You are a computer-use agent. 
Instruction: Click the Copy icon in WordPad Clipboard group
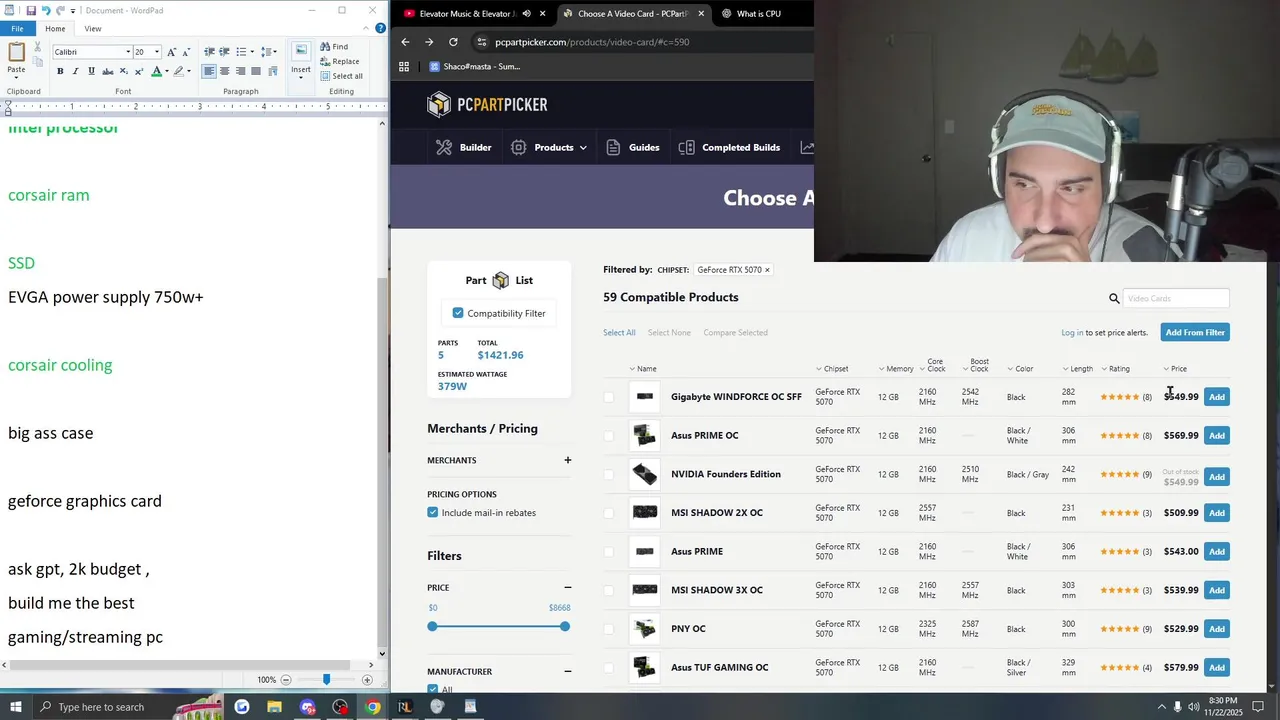click(38, 62)
